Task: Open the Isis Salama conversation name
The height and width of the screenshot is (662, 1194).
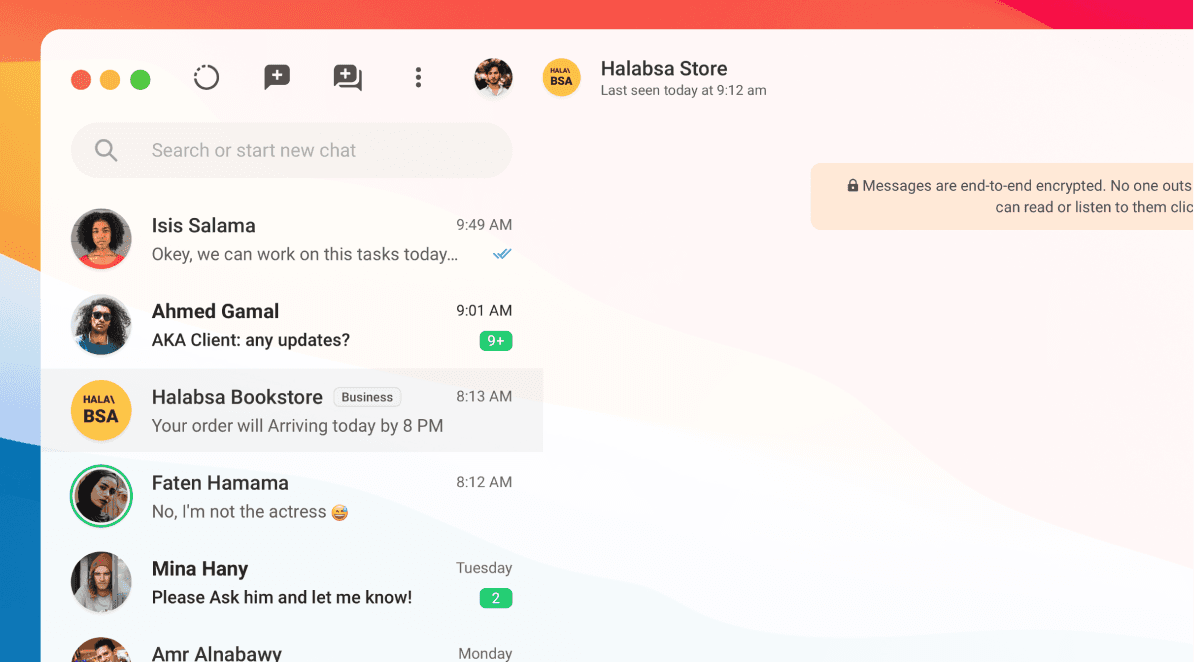Action: [x=203, y=225]
